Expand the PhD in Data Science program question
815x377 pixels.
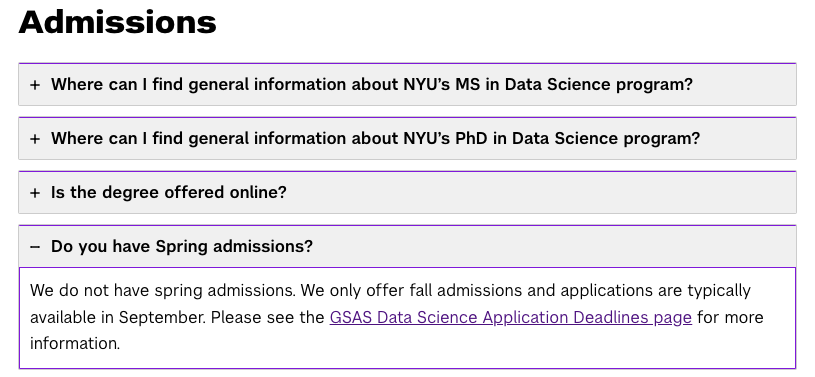click(x=408, y=139)
